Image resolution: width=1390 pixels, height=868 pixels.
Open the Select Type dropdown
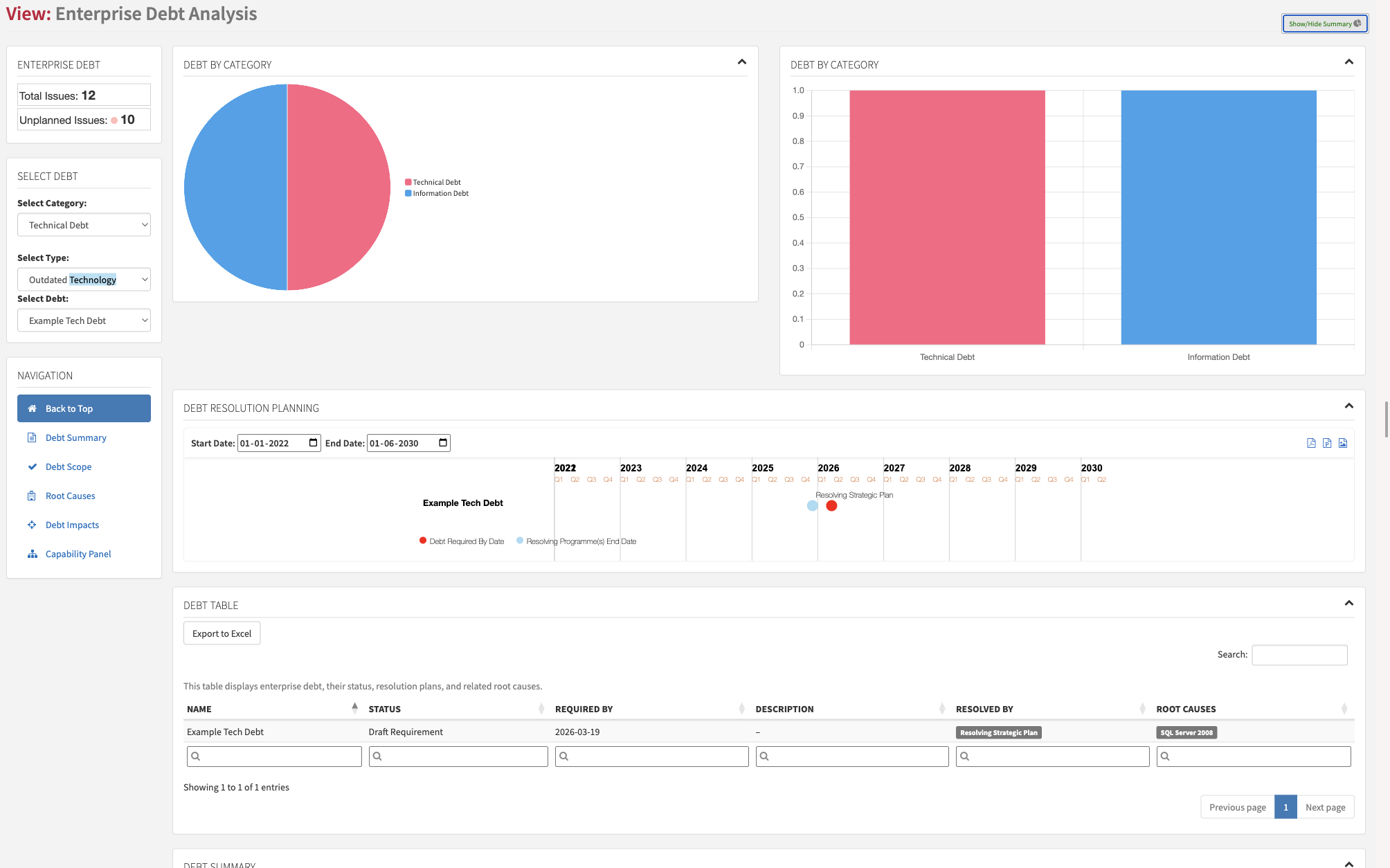[84, 280]
